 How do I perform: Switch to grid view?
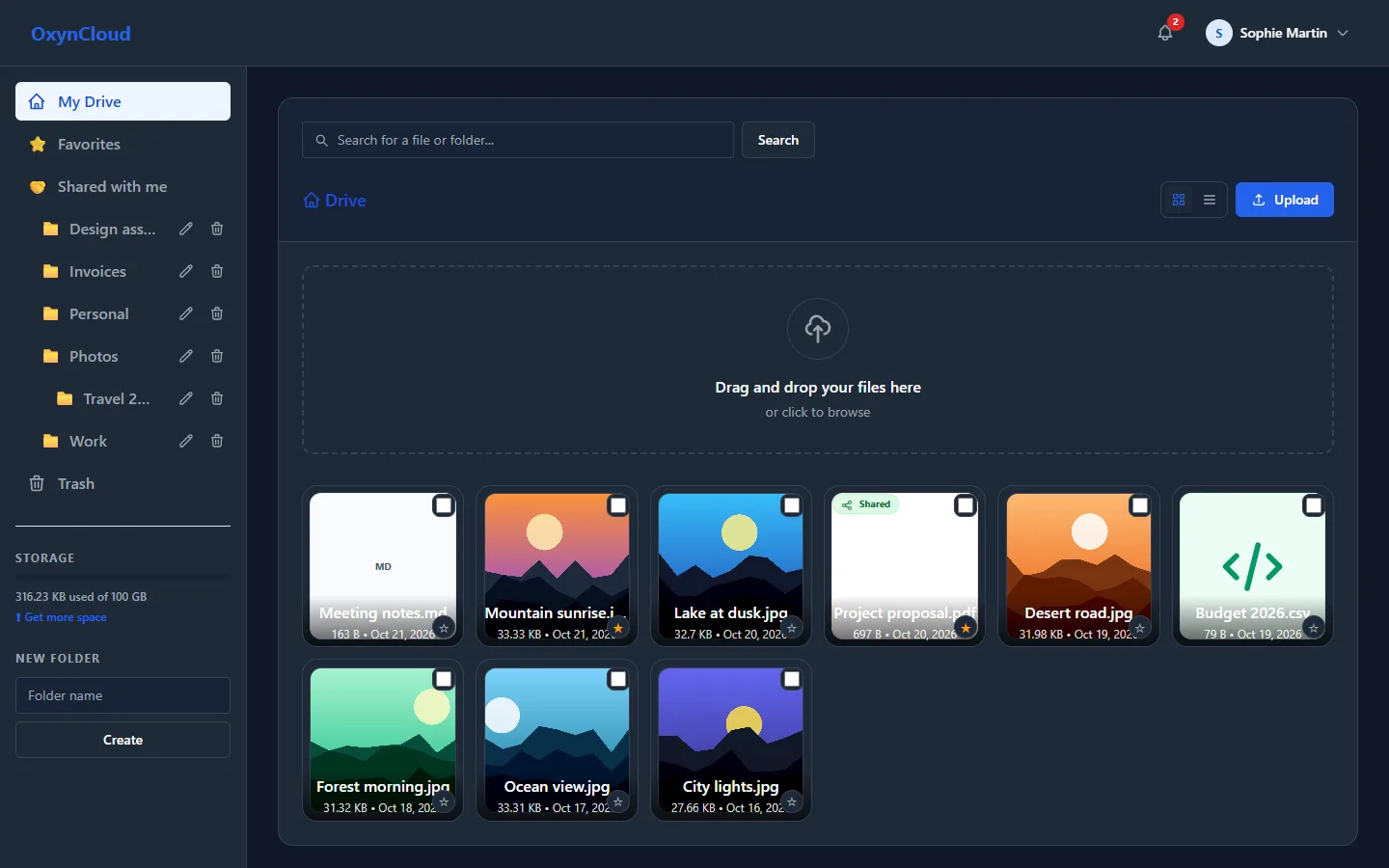1179,200
